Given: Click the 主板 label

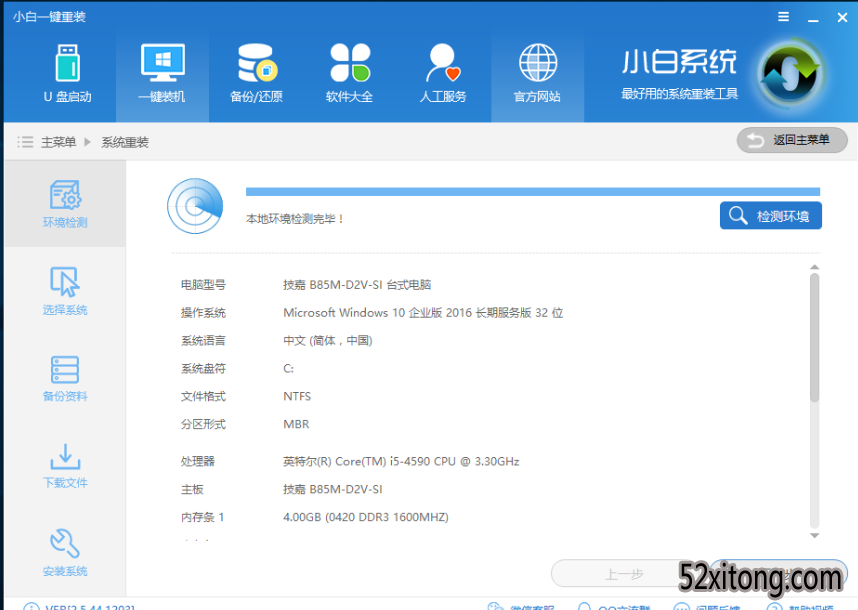Looking at the screenshot, I should 192,489.
